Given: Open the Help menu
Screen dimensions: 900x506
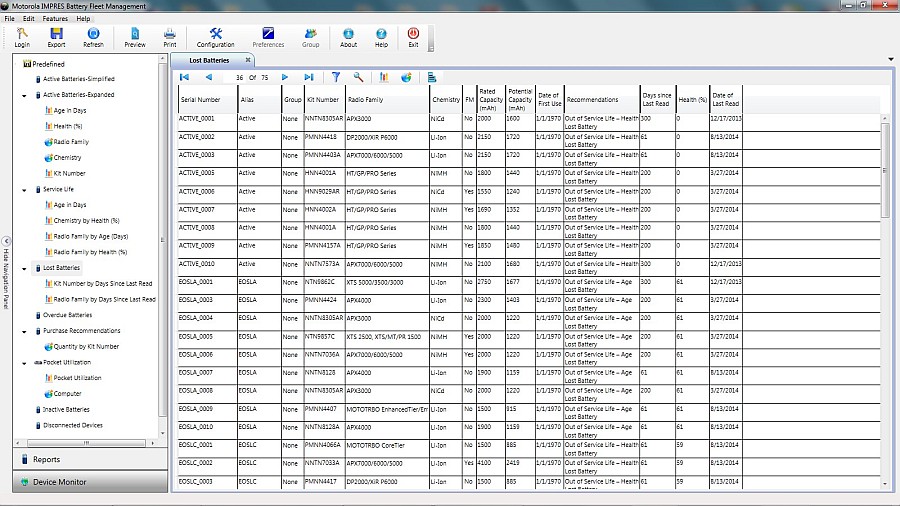Looking at the screenshot, I should coord(83,18).
